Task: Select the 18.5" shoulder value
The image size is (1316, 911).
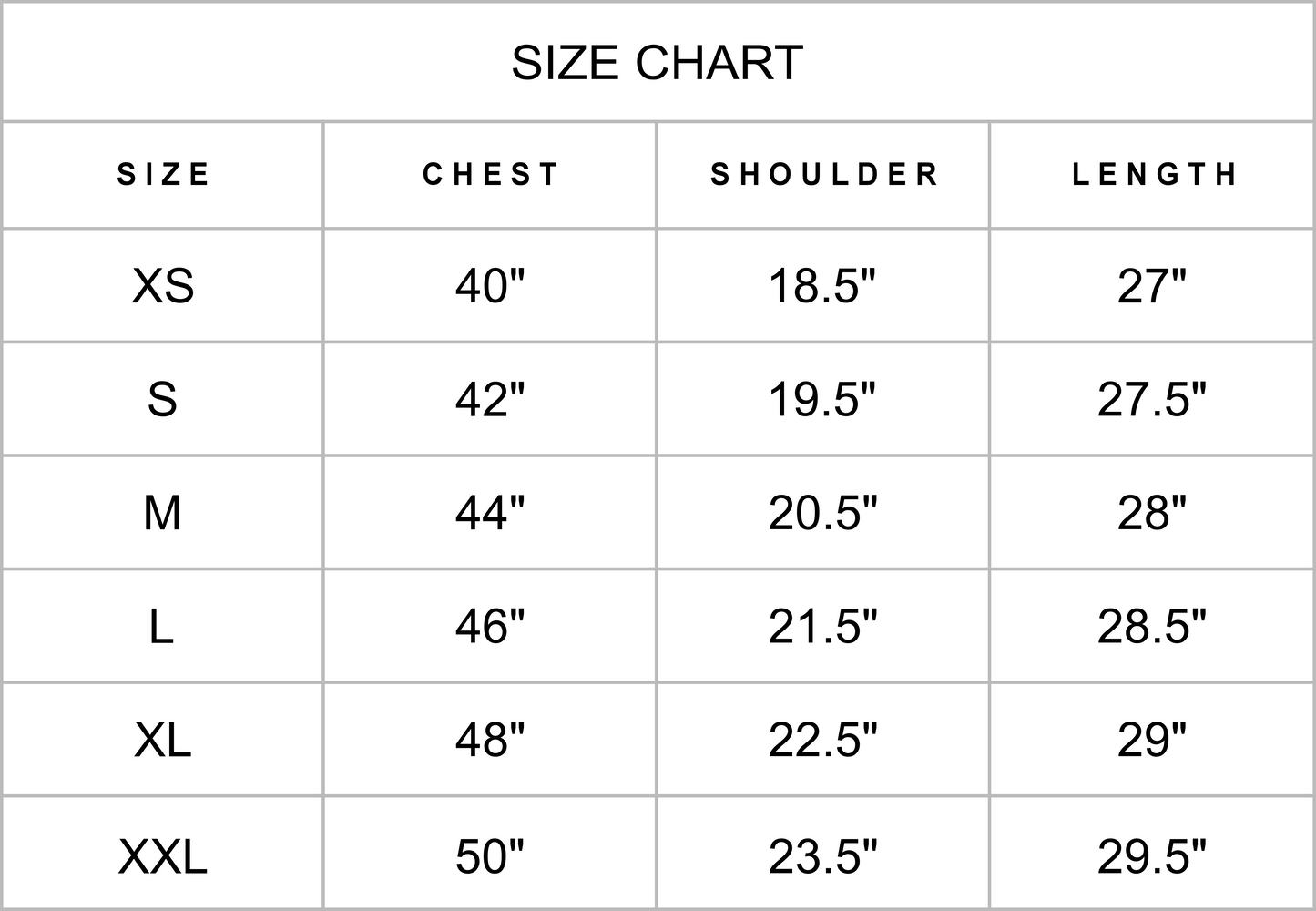Action: pos(822,286)
